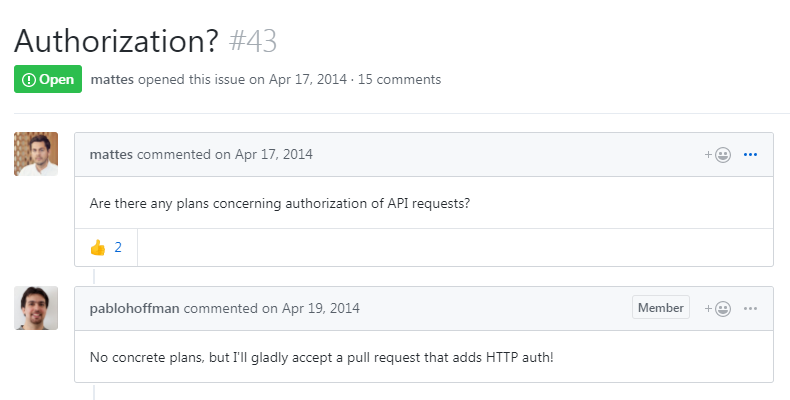Viewport: 790px width, 400px height.
Task: Toggle the thumbs up reaction with 2 votes
Action: 106,247
